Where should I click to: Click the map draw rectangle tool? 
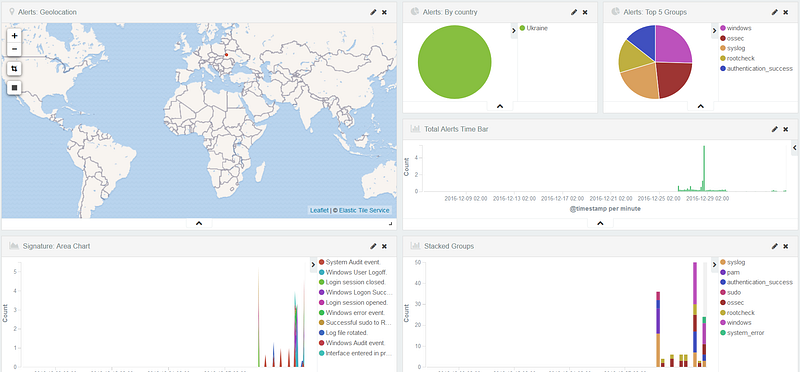coord(14,88)
